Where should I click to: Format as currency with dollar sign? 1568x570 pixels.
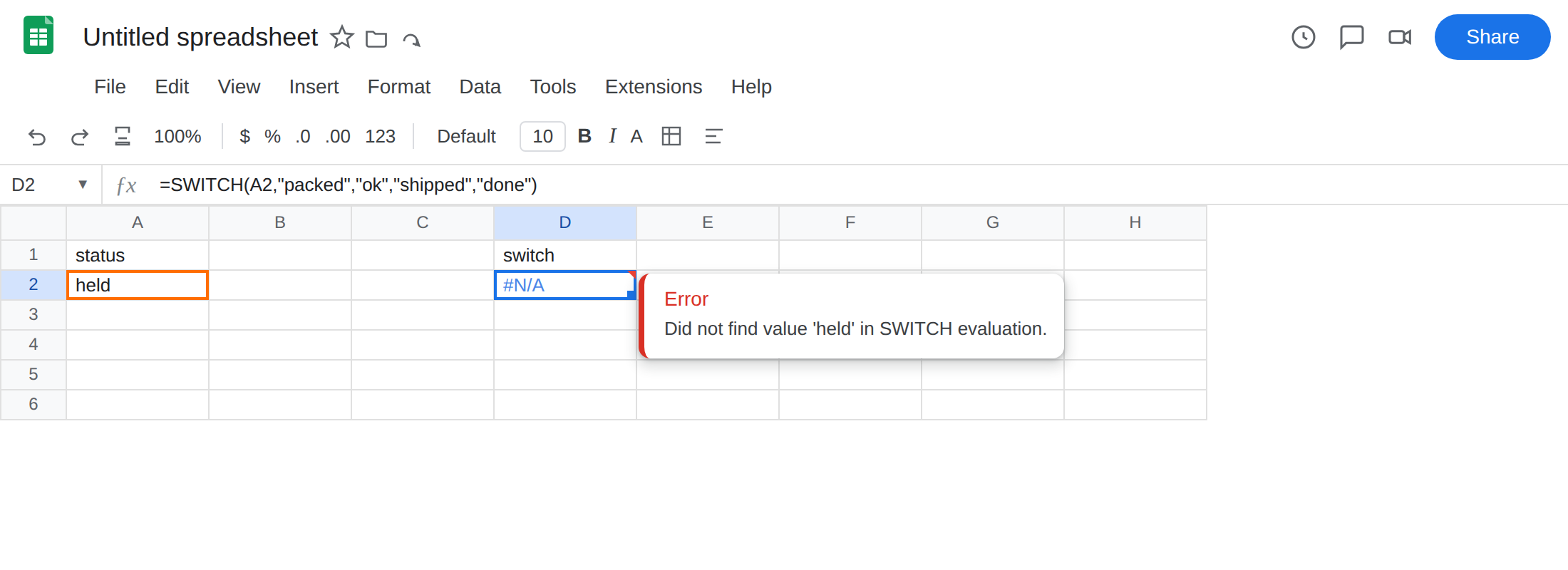[x=245, y=136]
